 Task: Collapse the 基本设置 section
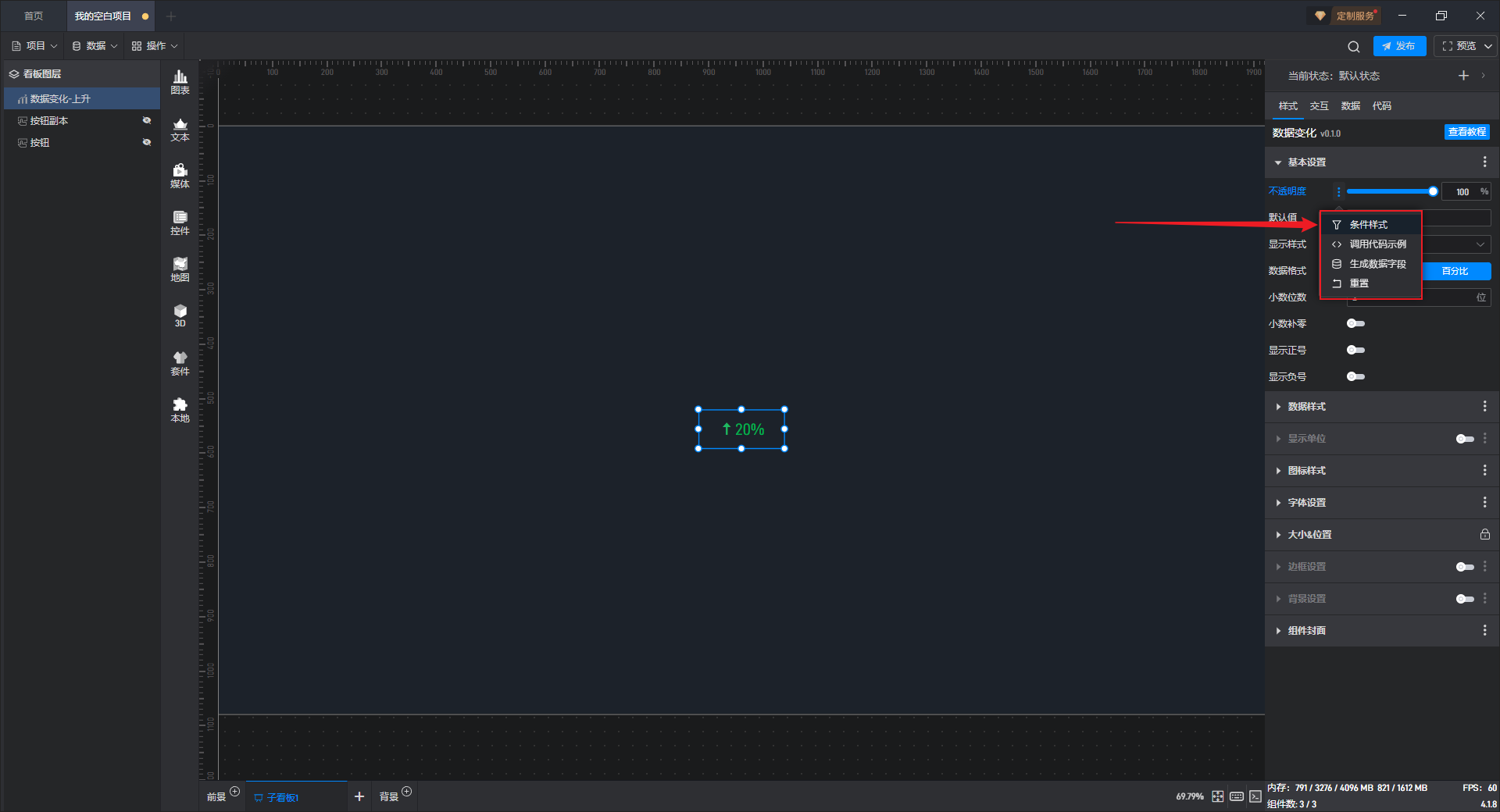coord(1278,162)
